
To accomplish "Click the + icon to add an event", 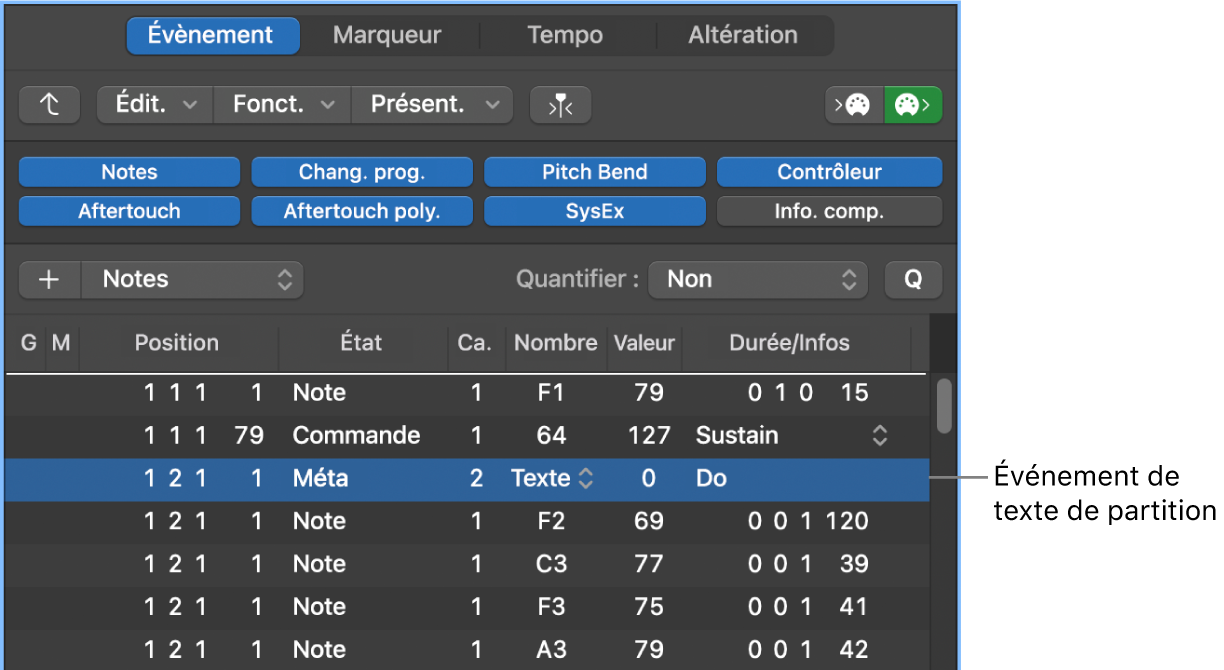I will (x=48, y=279).
